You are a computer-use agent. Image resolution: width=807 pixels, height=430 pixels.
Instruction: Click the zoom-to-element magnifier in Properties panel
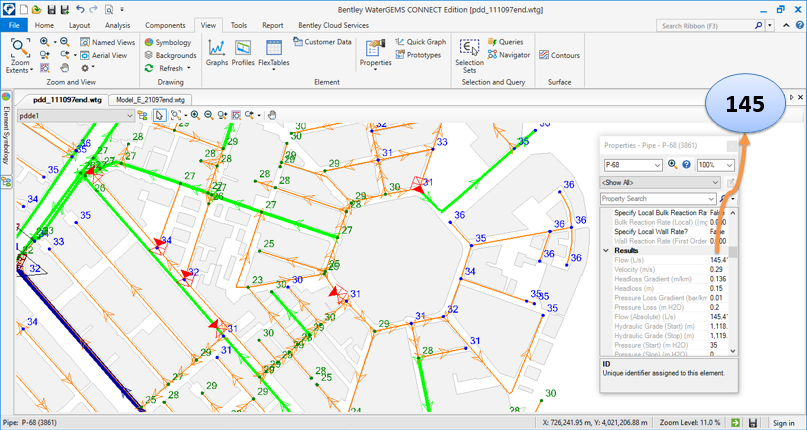click(672, 165)
